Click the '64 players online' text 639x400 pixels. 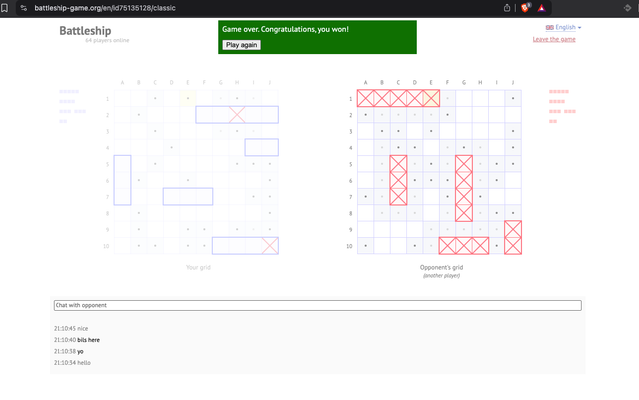(x=107, y=40)
